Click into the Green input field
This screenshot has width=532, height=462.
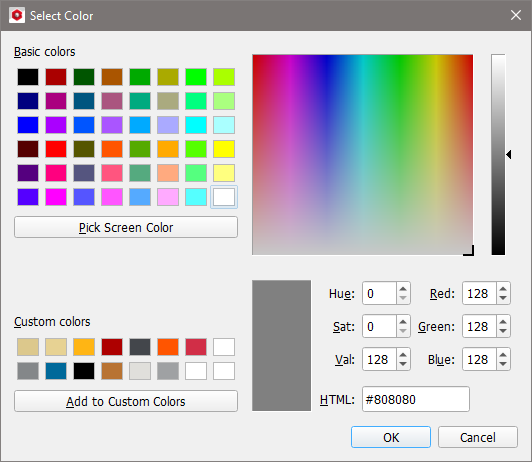click(x=479, y=326)
